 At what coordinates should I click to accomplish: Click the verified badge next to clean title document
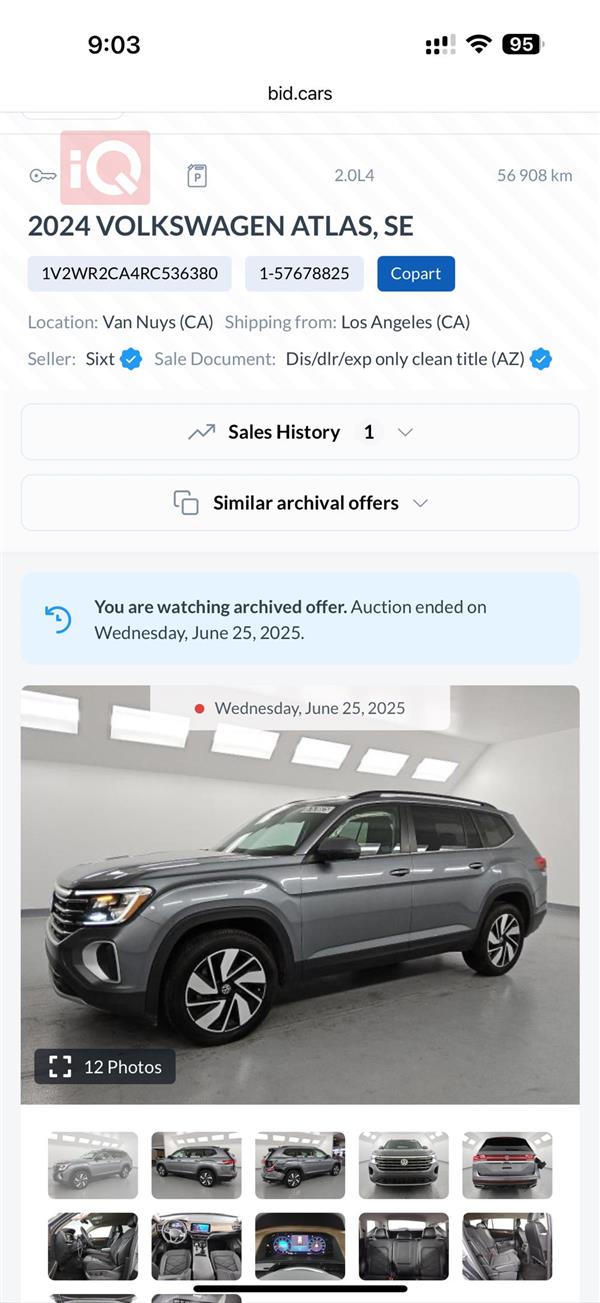coord(540,358)
